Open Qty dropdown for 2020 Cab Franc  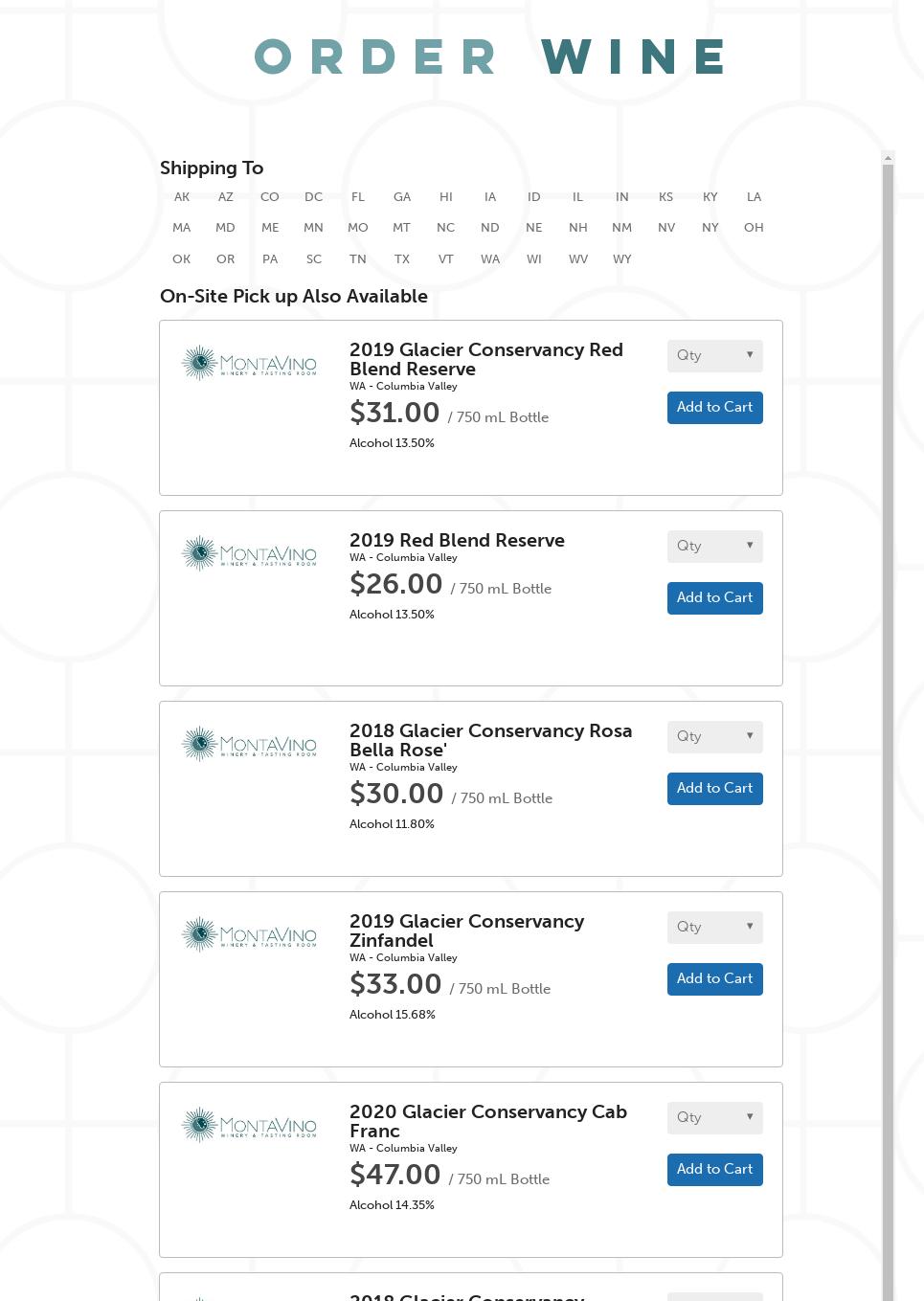pos(714,1117)
